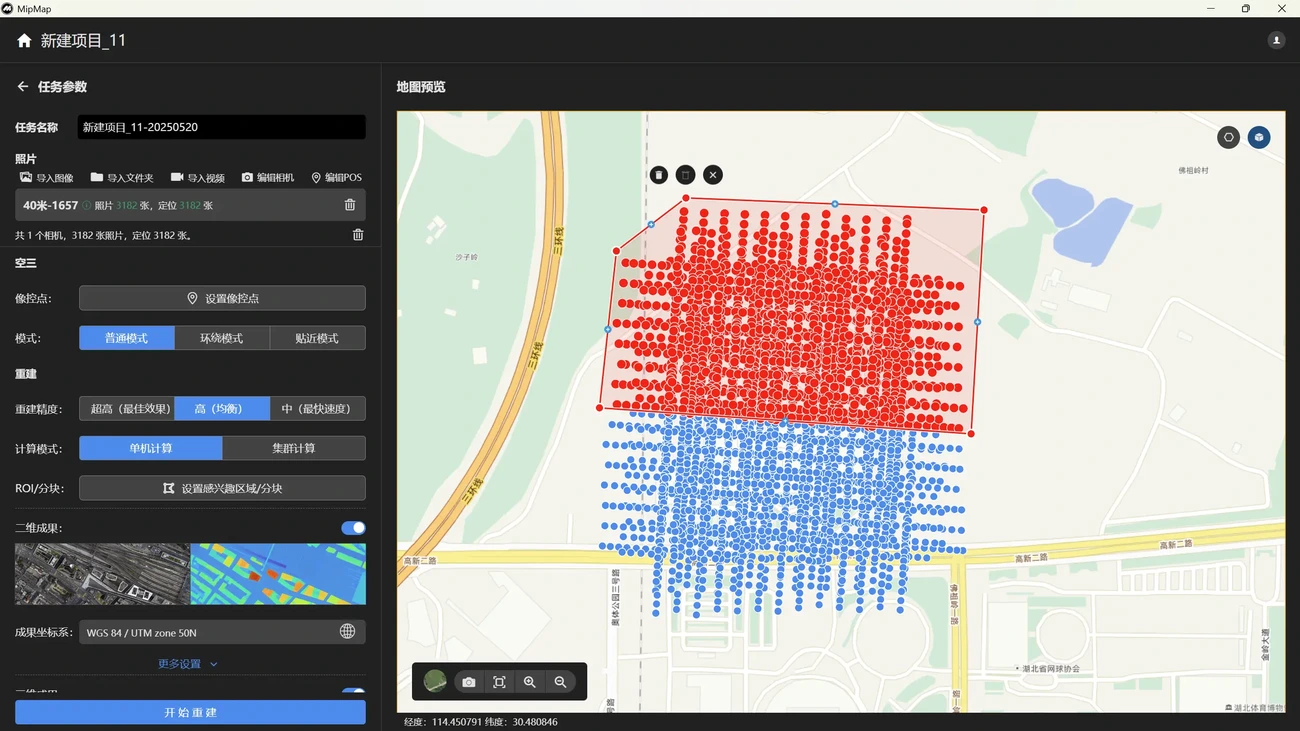The width and height of the screenshot is (1300, 731).
Task: Click the 任务名称 text field
Action: 221,127
